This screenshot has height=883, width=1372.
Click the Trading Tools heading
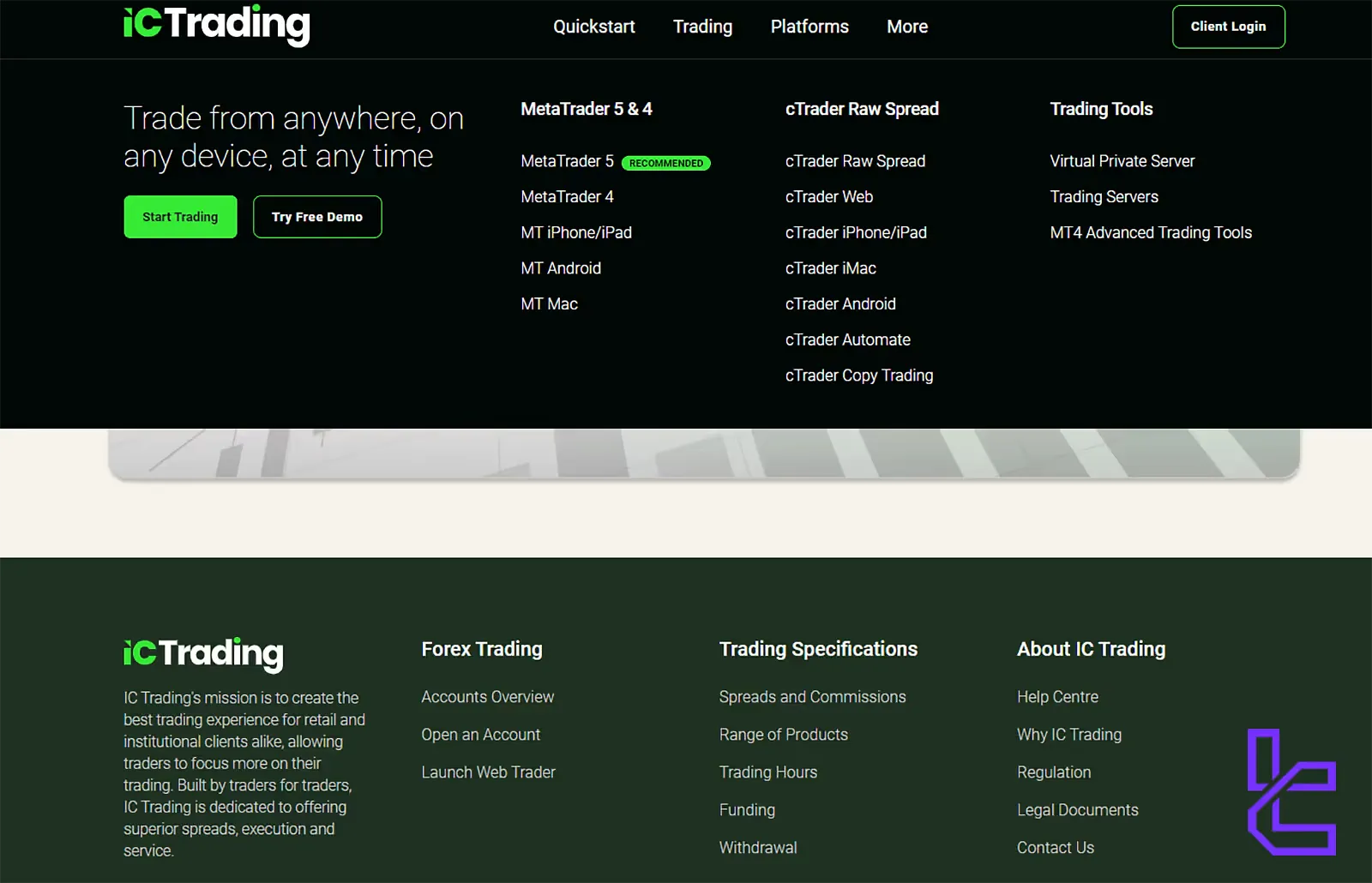tap(1101, 109)
